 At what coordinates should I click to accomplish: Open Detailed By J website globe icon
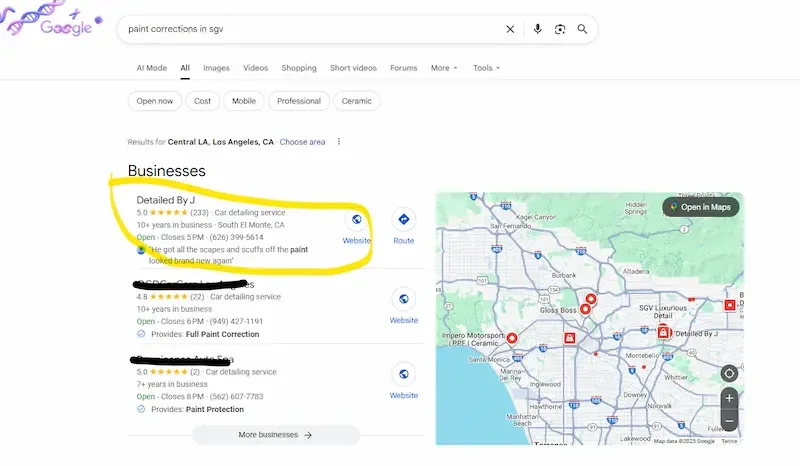pyautogui.click(x=356, y=219)
